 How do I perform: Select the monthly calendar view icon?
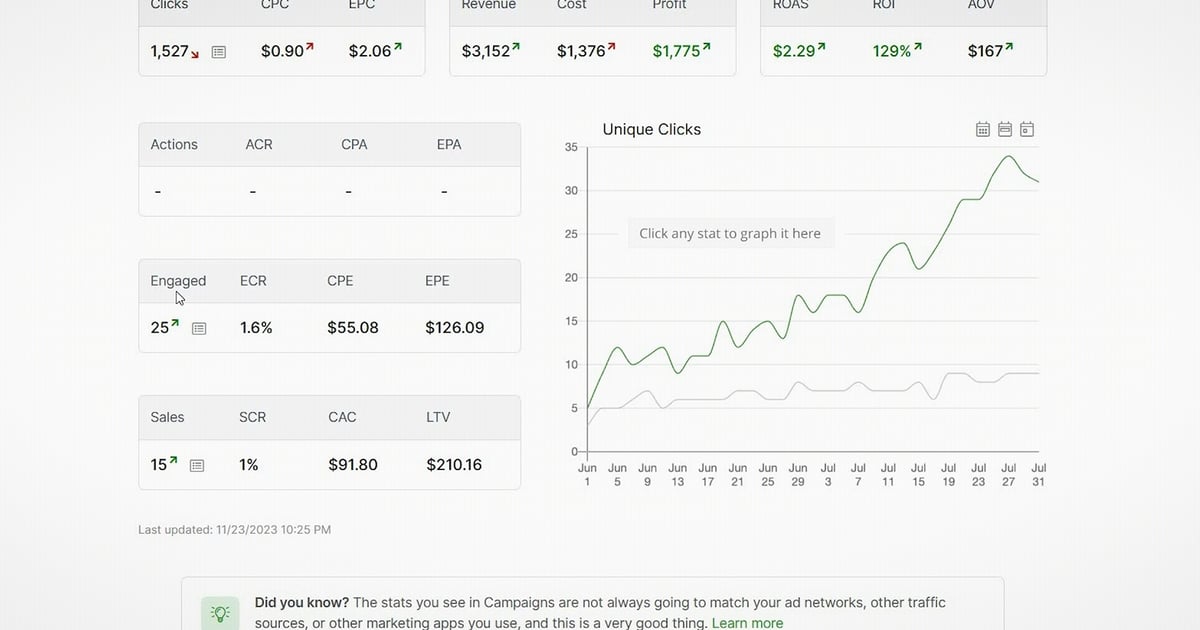coord(982,129)
